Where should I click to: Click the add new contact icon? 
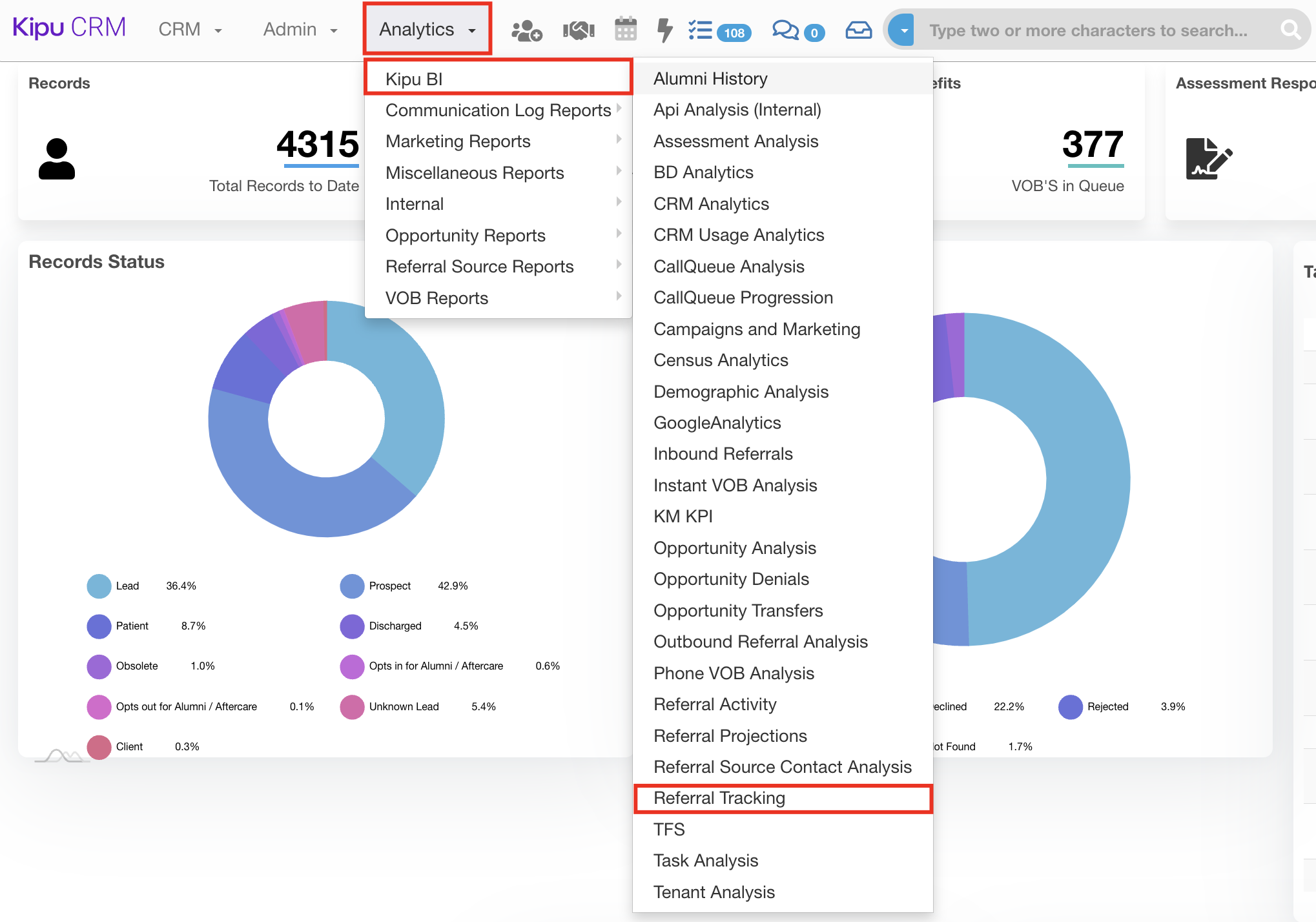coord(526,30)
